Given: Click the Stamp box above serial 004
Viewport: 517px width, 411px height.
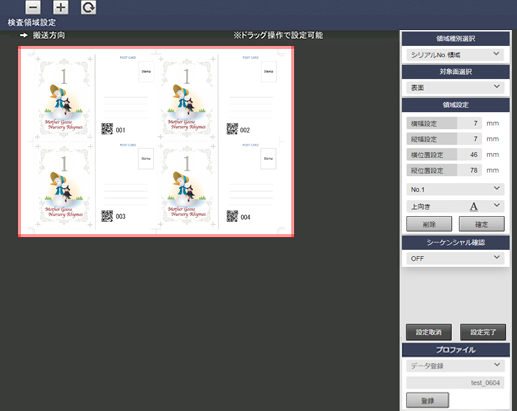Looking at the screenshot, I should (x=269, y=159).
